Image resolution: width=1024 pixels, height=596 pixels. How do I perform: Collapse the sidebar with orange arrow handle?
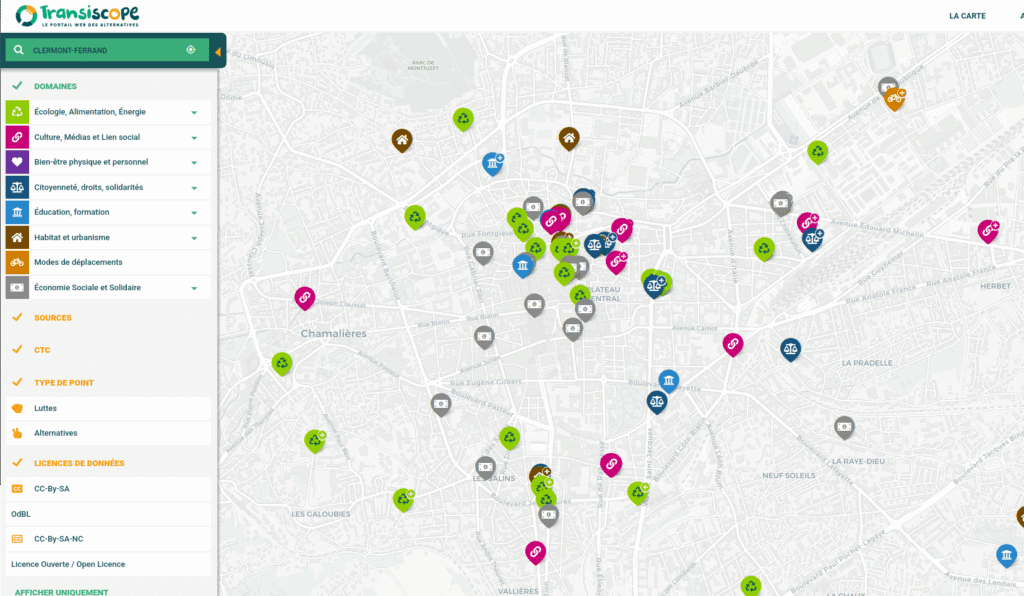click(218, 51)
